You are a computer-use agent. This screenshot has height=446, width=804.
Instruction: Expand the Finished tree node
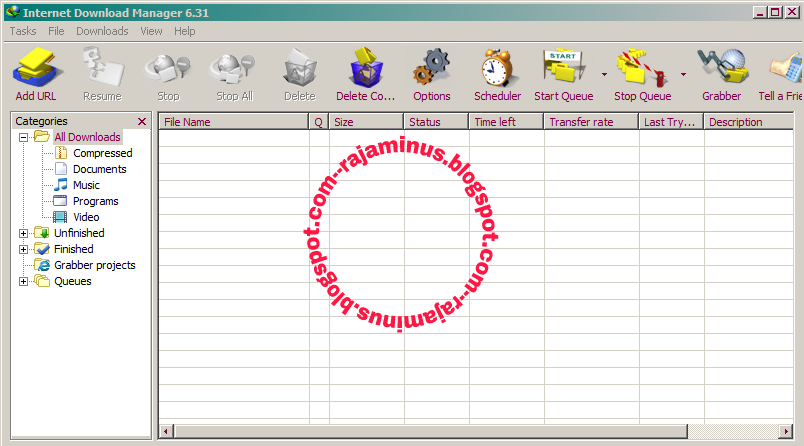23,249
